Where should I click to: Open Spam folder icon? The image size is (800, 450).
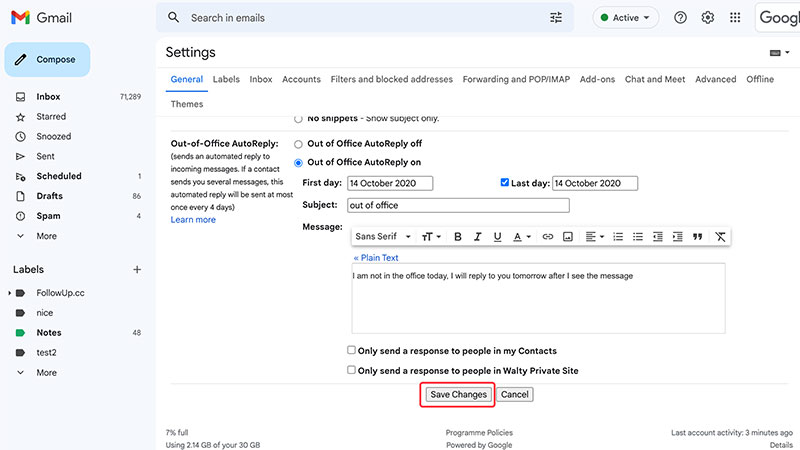(x=20, y=216)
